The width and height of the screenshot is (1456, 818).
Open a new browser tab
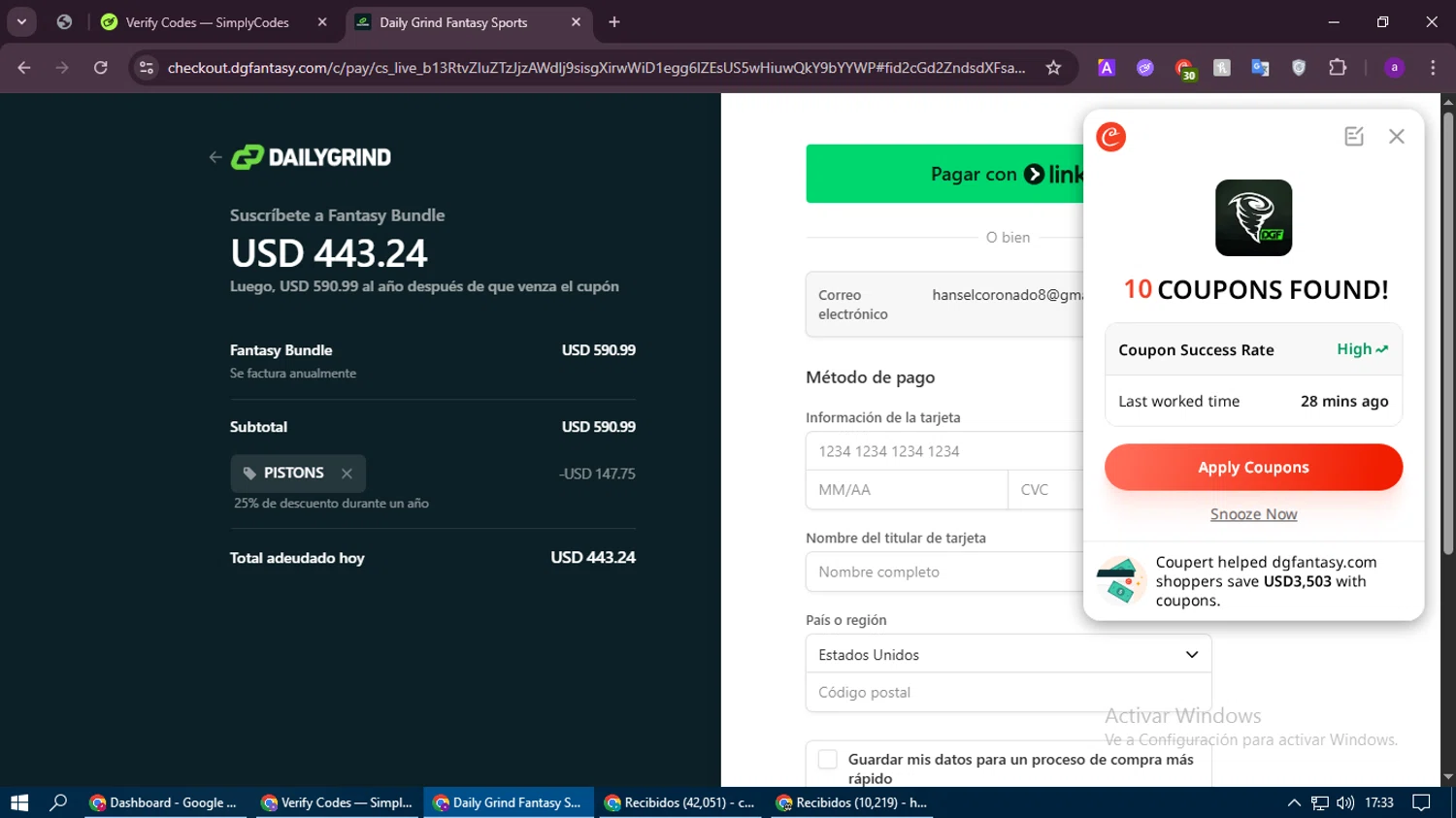pyautogui.click(x=614, y=22)
